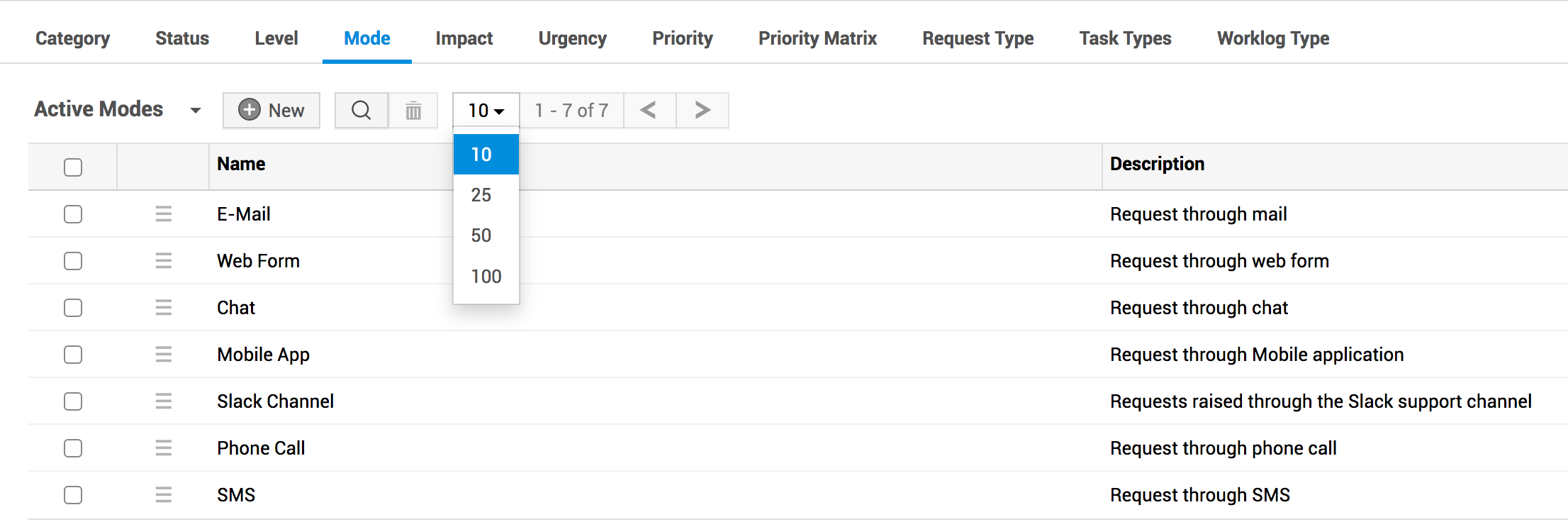
Task: Grab the E-Mail row reorder handle
Action: click(164, 214)
